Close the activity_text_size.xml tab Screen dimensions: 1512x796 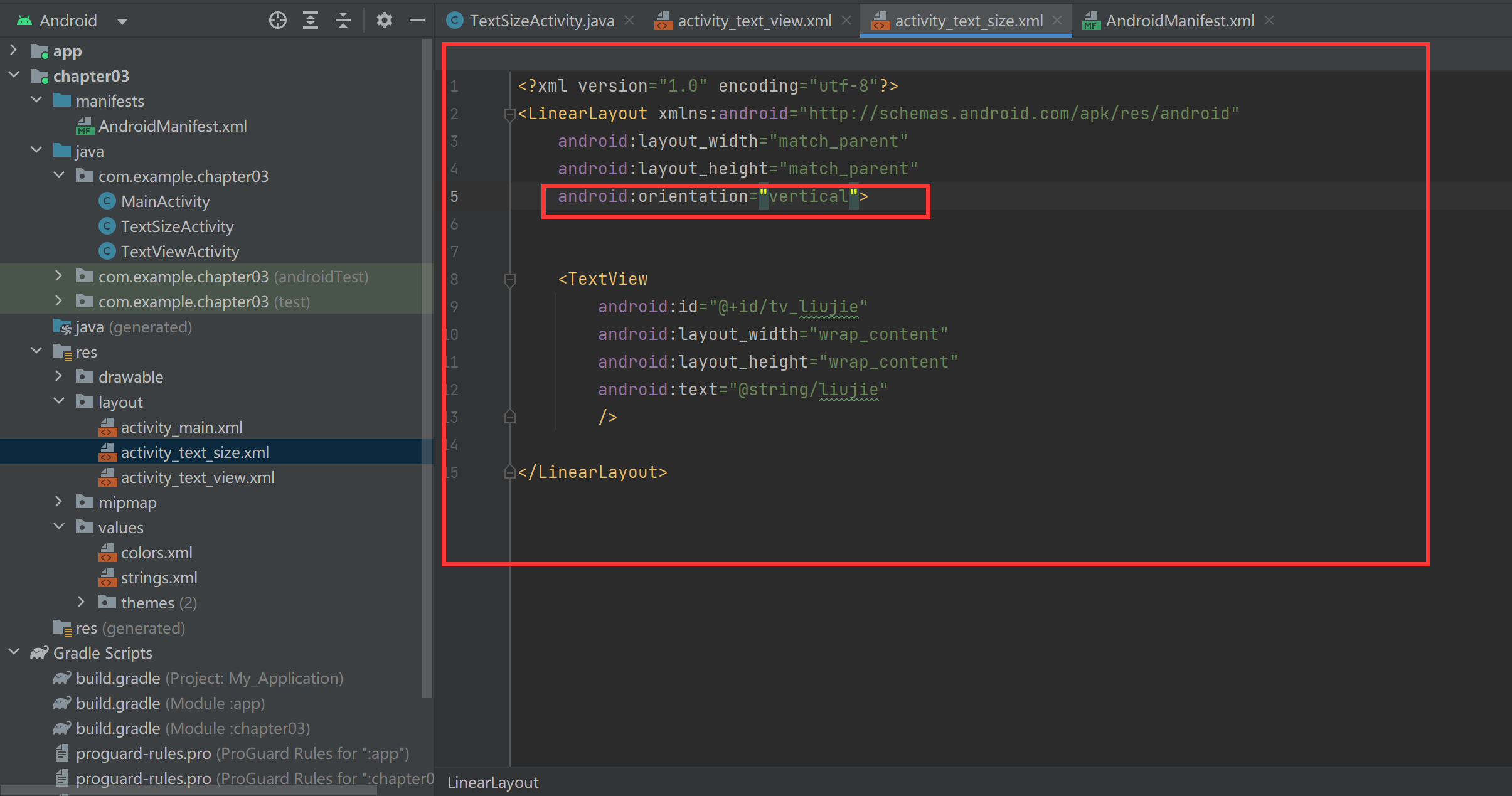pyautogui.click(x=1058, y=21)
